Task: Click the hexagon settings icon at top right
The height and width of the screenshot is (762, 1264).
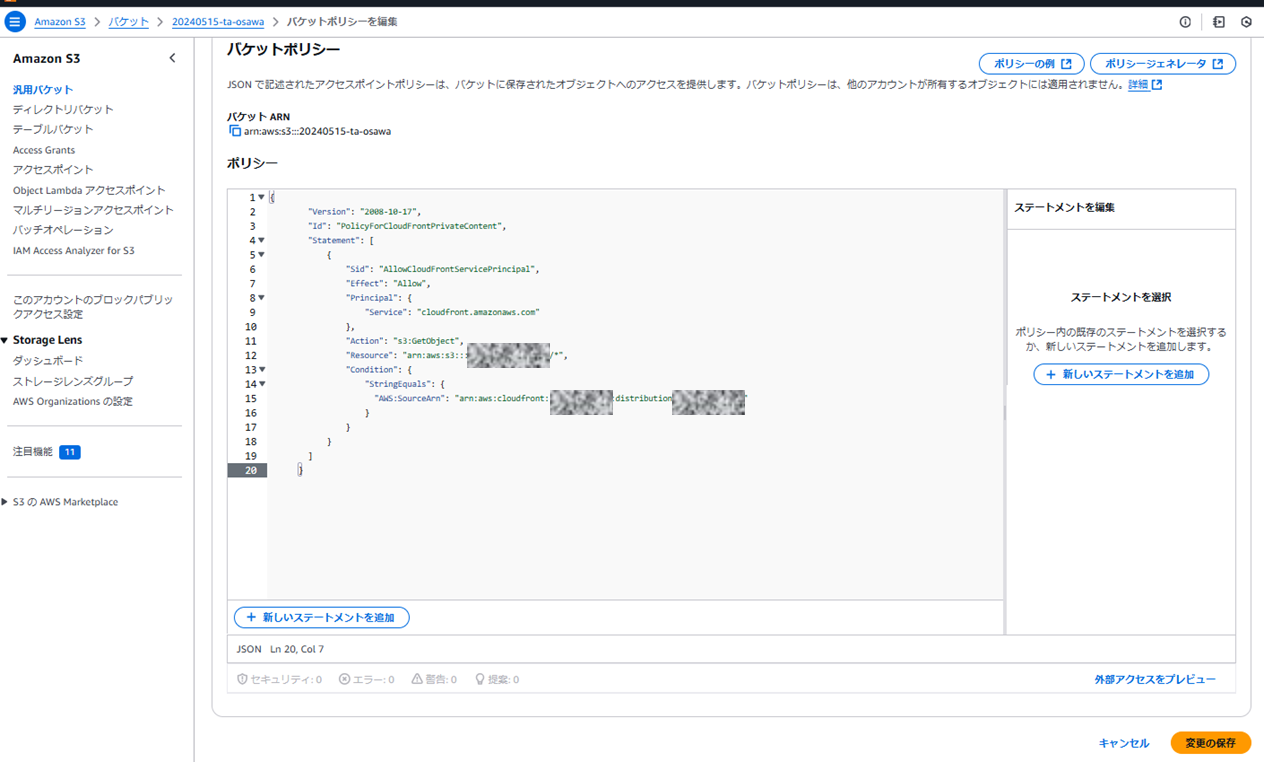Action: click(x=1246, y=22)
